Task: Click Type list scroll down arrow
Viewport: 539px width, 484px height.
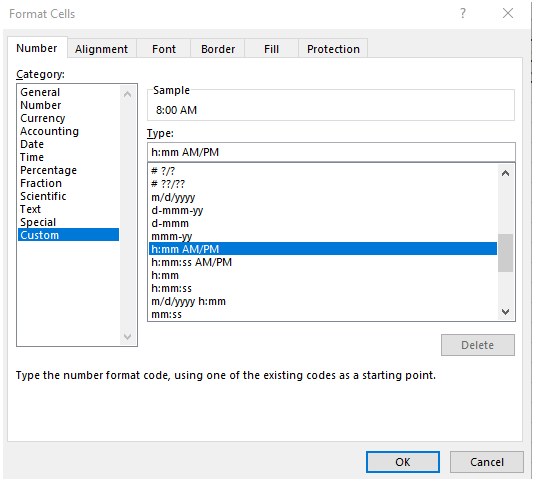Action: [505, 312]
